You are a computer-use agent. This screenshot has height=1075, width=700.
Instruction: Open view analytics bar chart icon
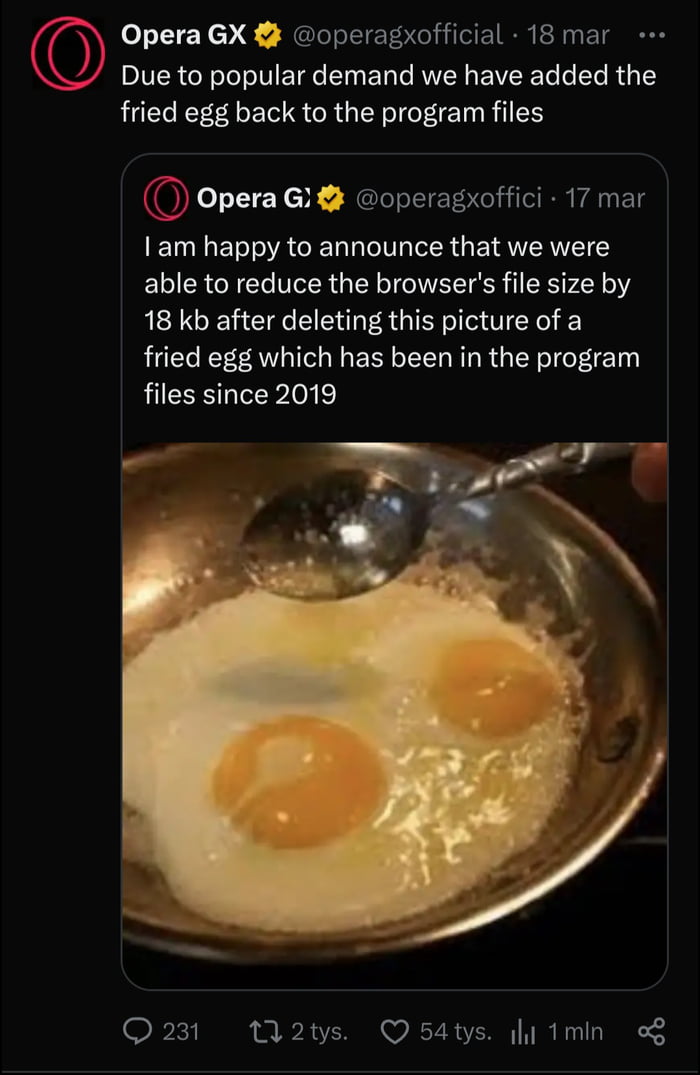tap(525, 1031)
